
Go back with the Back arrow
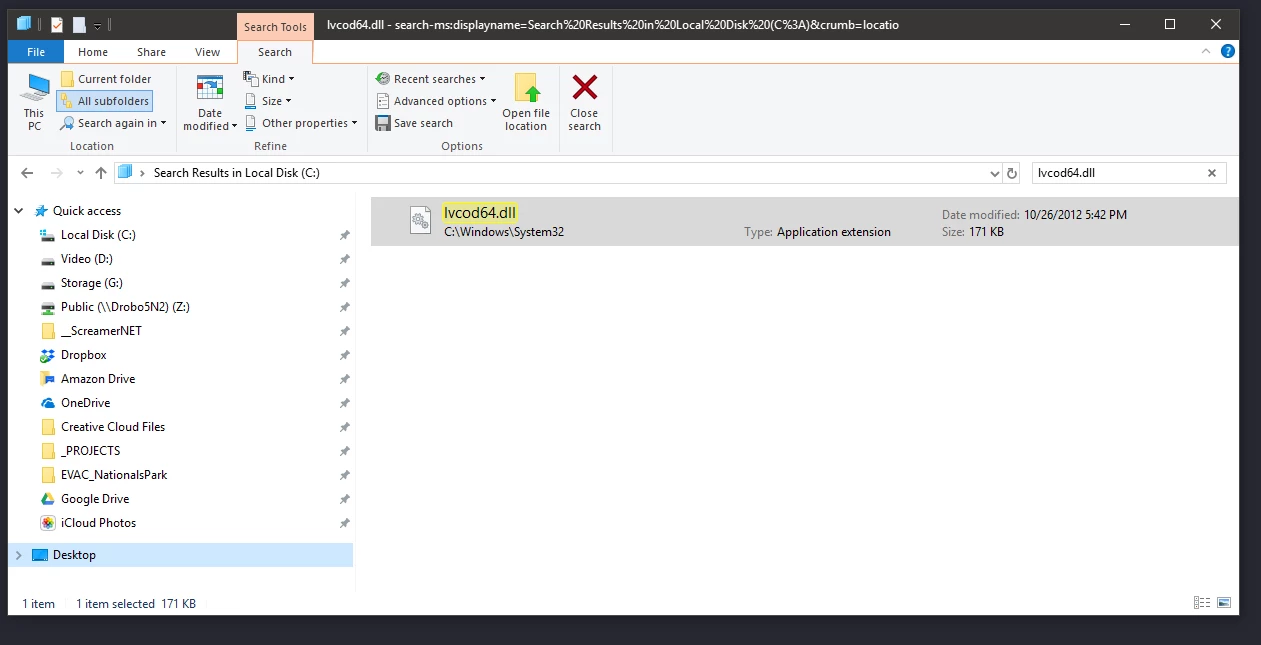[x=27, y=173]
